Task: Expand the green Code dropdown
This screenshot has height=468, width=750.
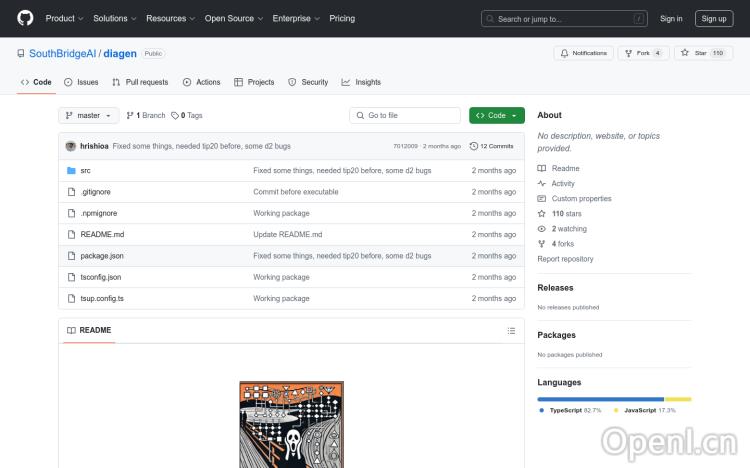Action: pyautogui.click(x=496, y=115)
